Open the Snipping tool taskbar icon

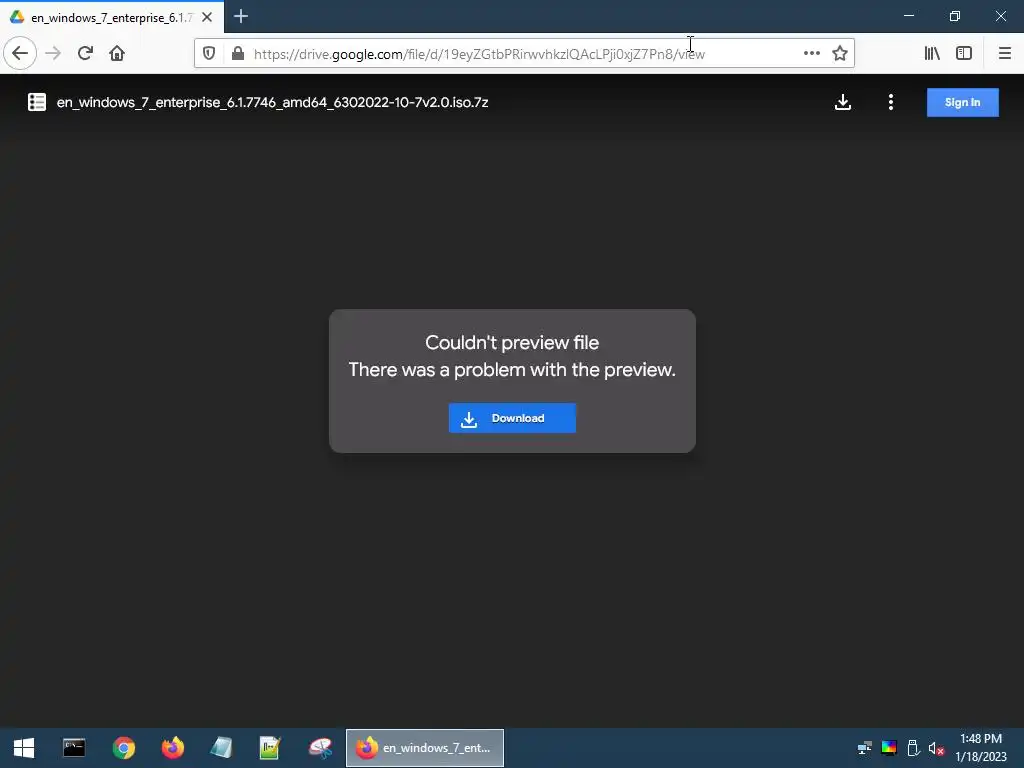320,748
